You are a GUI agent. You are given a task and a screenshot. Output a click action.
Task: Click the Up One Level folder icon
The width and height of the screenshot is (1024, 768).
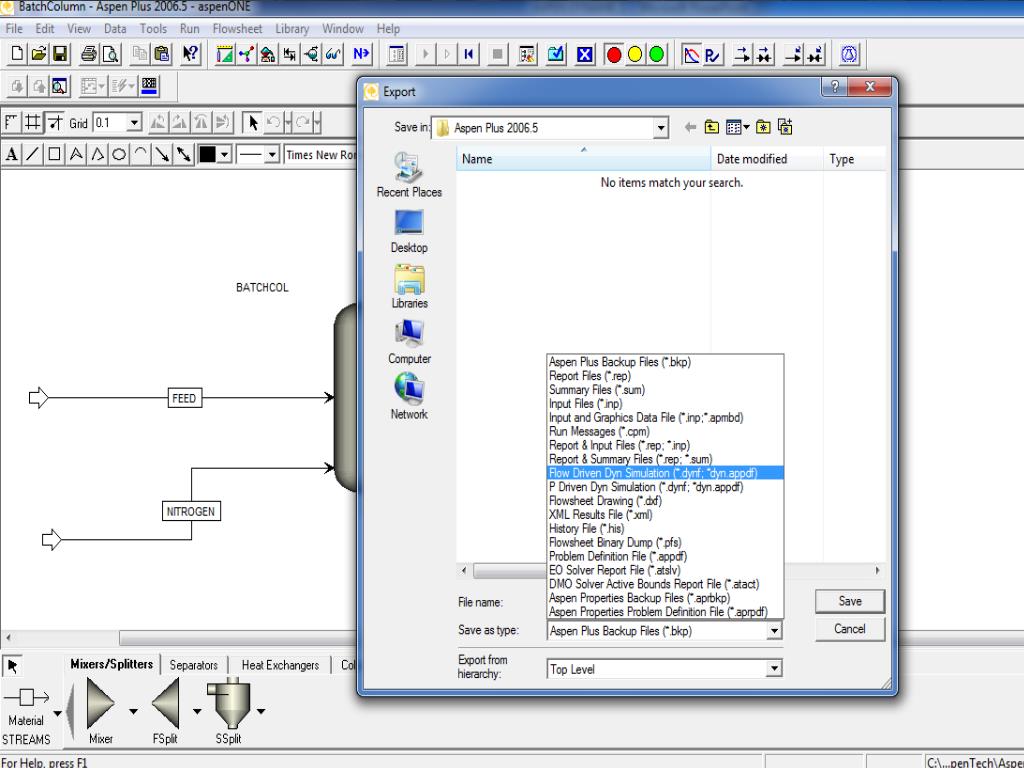[712, 127]
